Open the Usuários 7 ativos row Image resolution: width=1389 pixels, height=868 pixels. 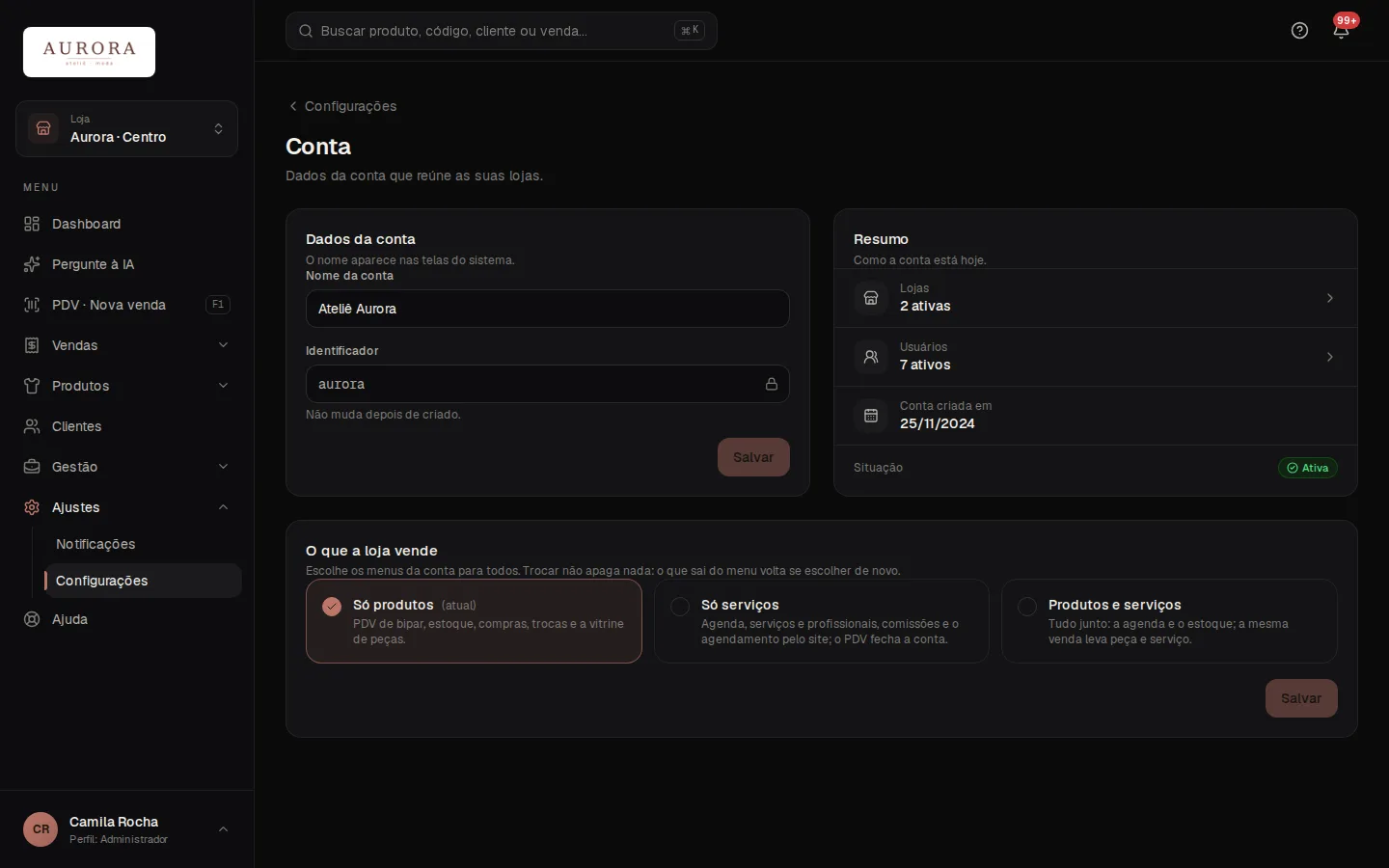tap(1096, 357)
